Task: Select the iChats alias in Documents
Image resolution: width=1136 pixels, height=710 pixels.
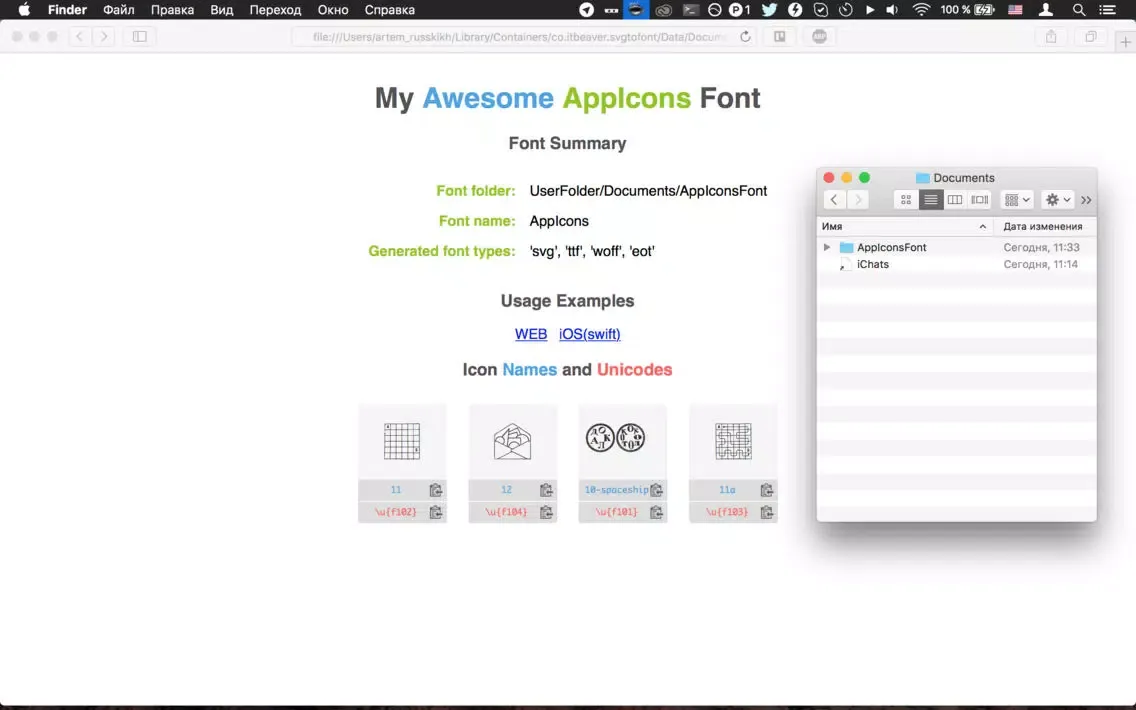Action: [956, 264]
